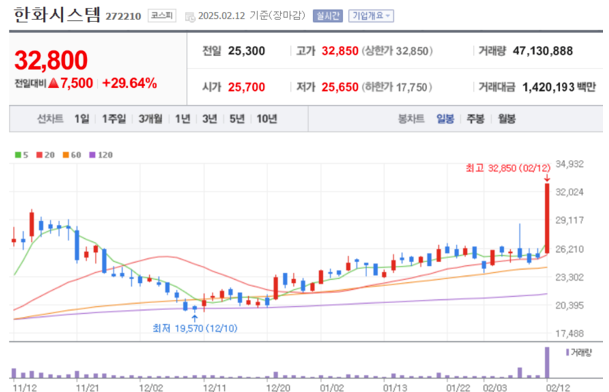Image resolution: width=609 pixels, height=392 pixels.
Task: Click the tall red candle on 02/12
Action: 547,218
